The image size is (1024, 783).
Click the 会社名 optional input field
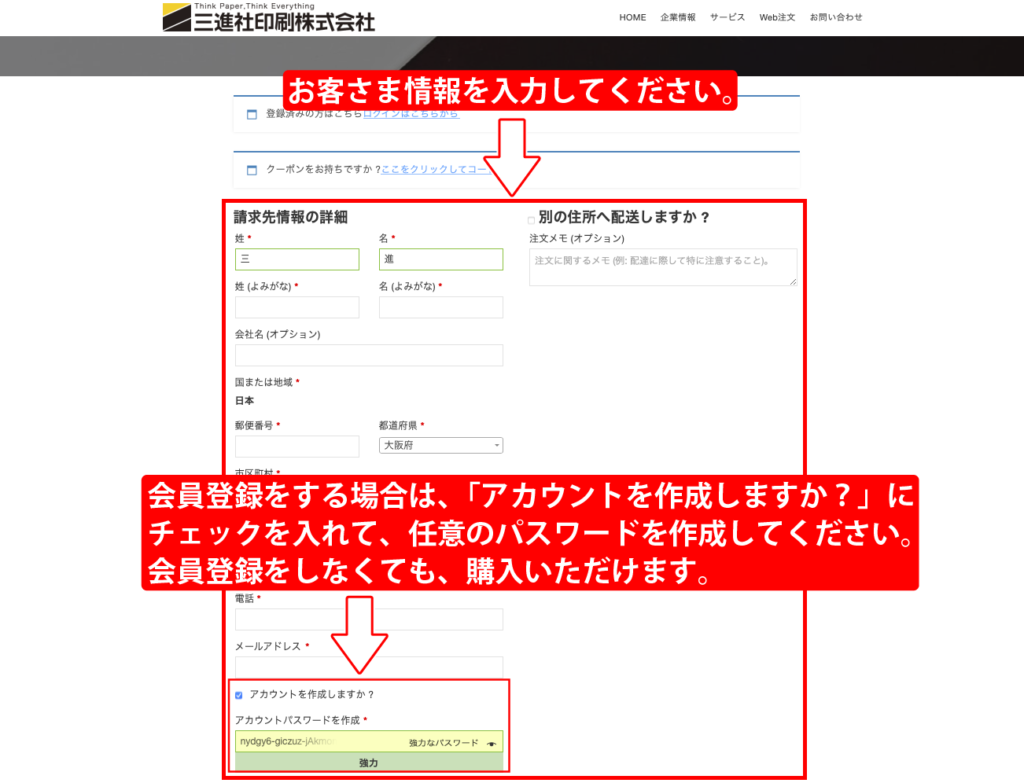pyautogui.click(x=369, y=355)
